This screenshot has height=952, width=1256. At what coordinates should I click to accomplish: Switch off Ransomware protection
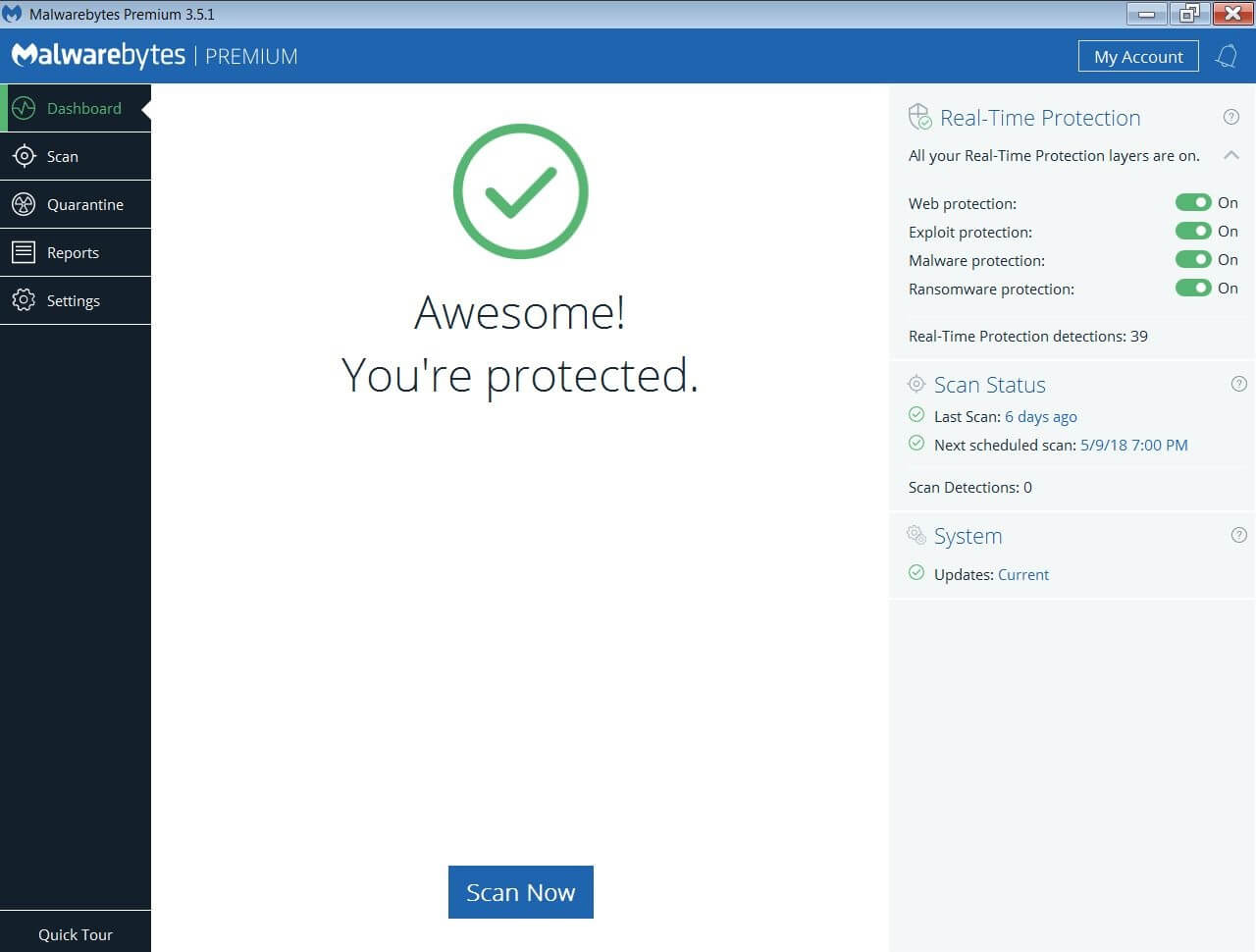[x=1193, y=288]
